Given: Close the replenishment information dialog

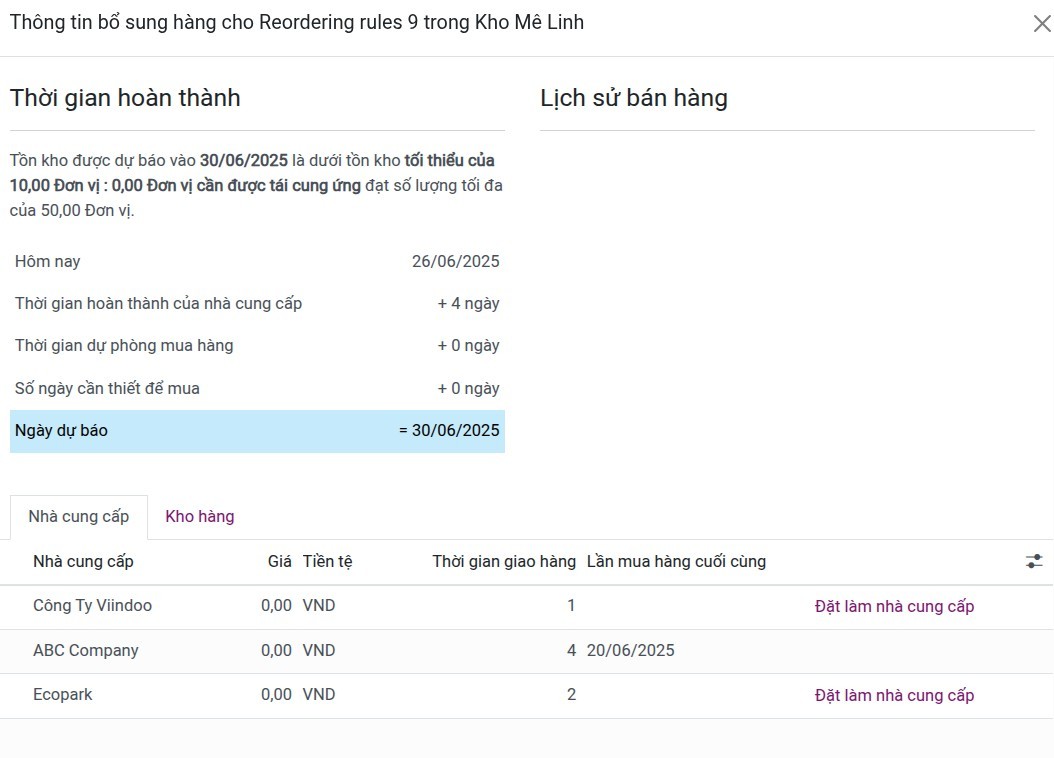Looking at the screenshot, I should coord(1041,24).
